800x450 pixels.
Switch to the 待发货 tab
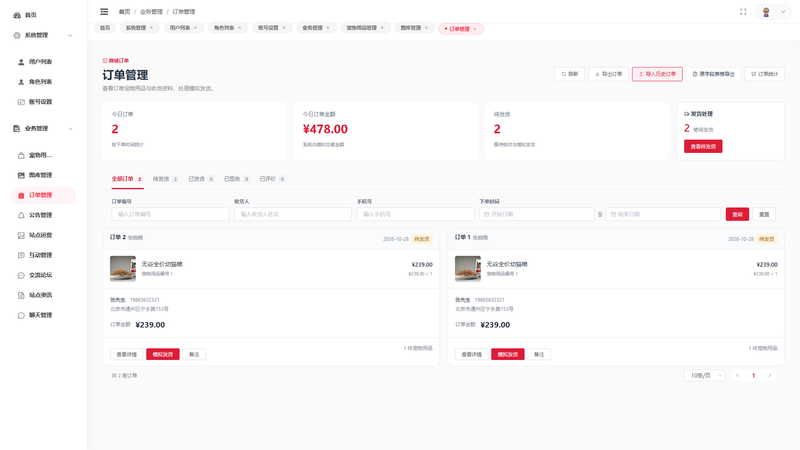pyautogui.click(x=165, y=179)
